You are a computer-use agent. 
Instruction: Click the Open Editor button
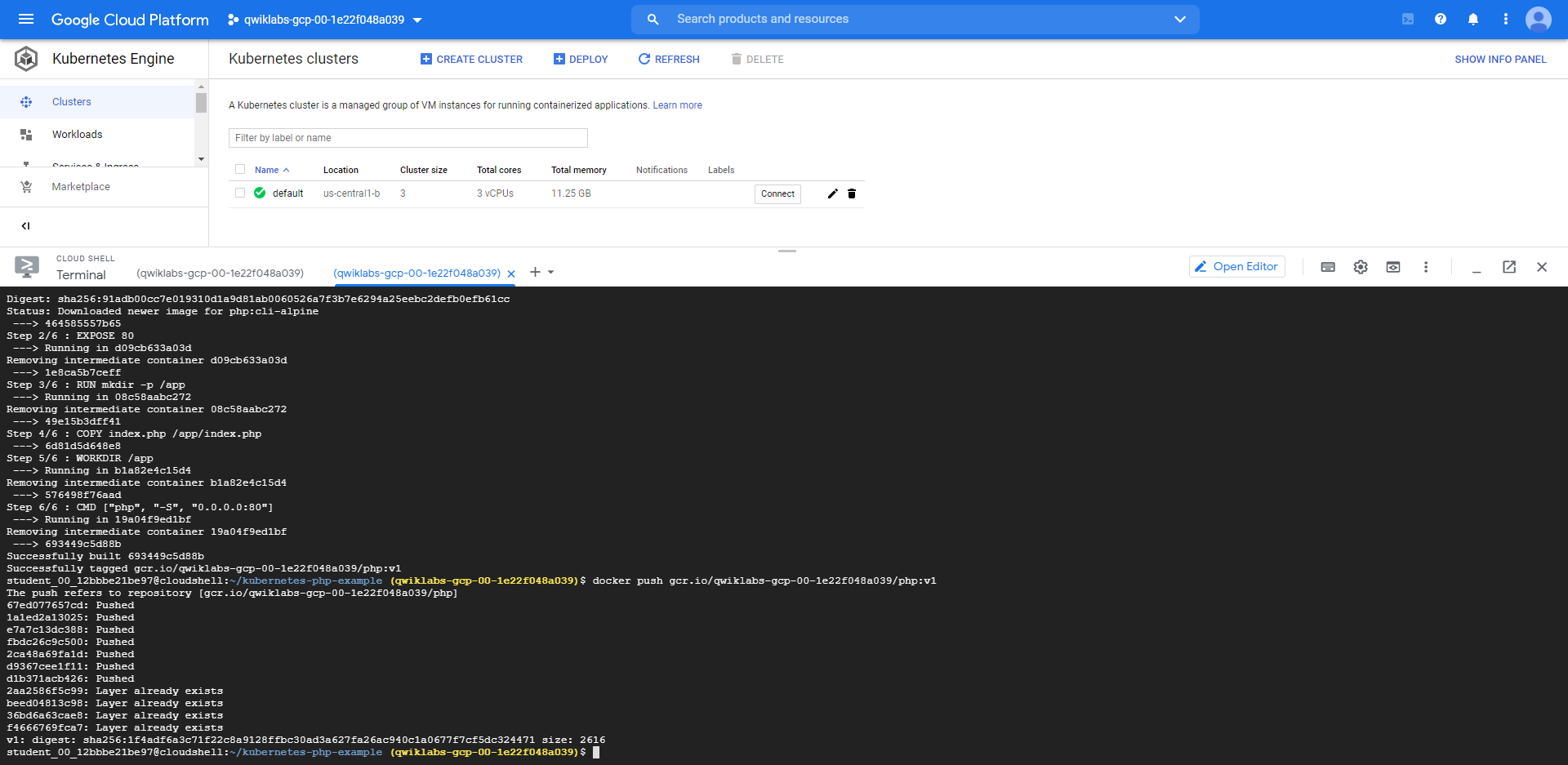coord(1236,266)
